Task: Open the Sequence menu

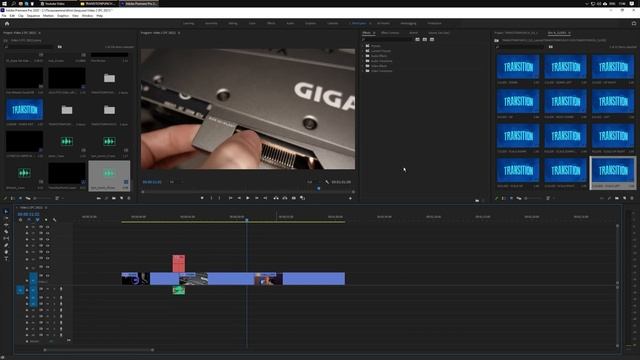Action: pos(33,16)
